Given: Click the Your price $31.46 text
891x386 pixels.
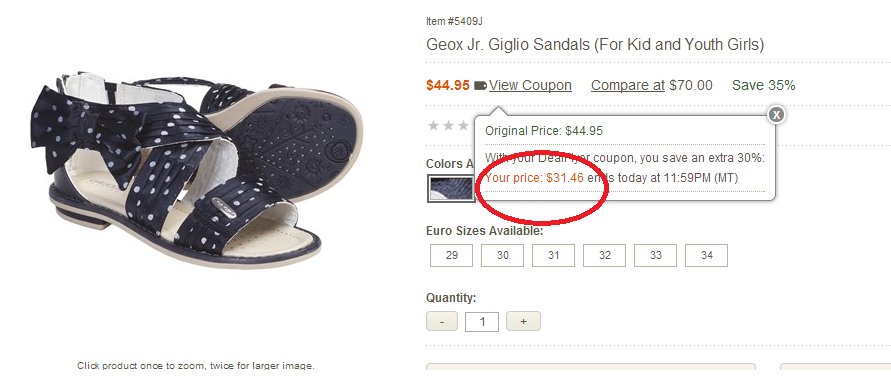Looking at the screenshot, I should pyautogui.click(x=534, y=178).
